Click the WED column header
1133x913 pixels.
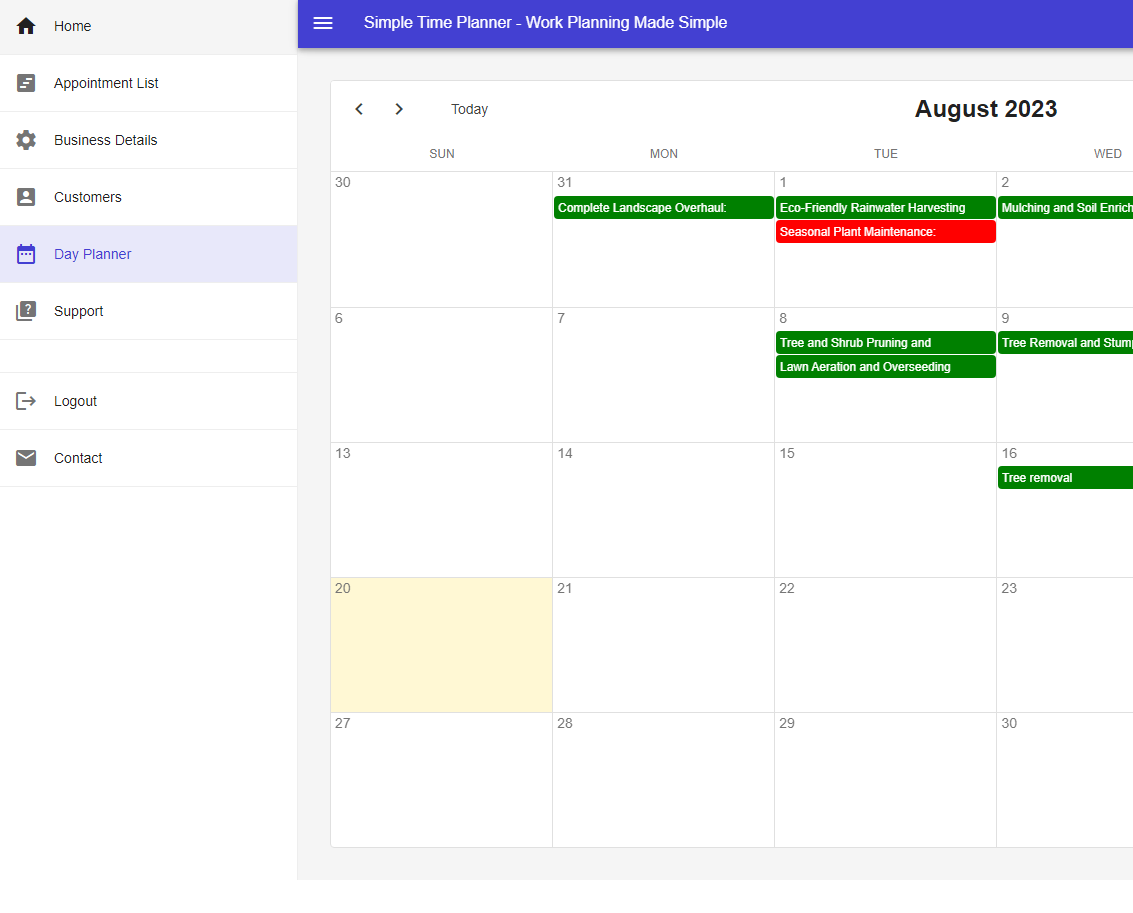click(x=1107, y=154)
